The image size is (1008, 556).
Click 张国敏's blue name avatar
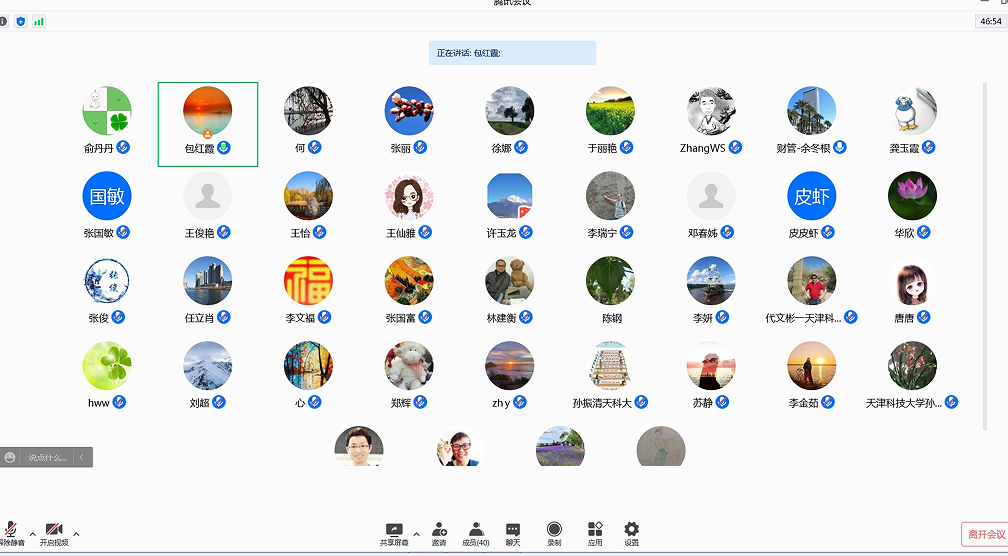tap(107, 197)
